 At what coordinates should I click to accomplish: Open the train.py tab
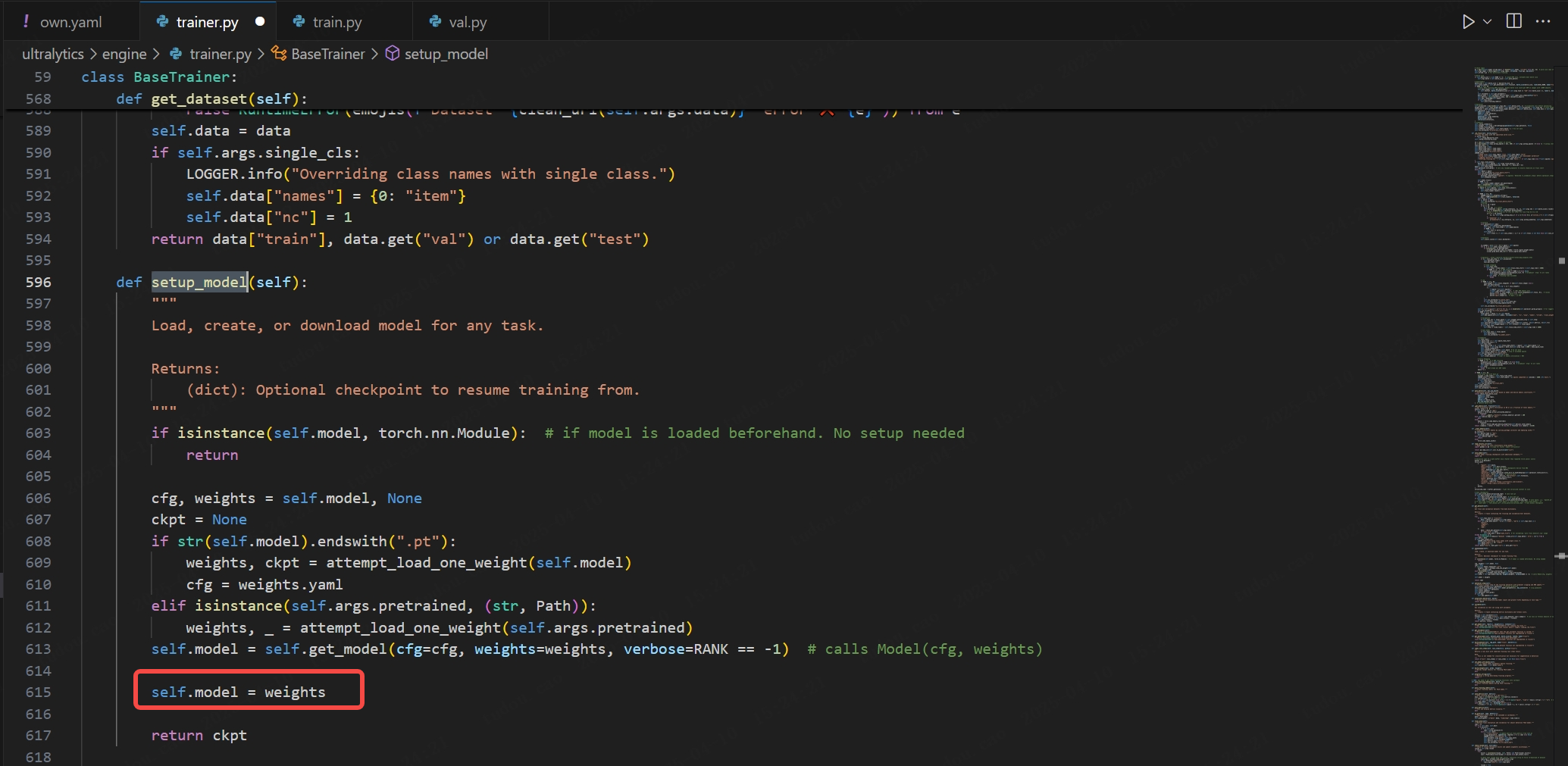click(x=337, y=22)
